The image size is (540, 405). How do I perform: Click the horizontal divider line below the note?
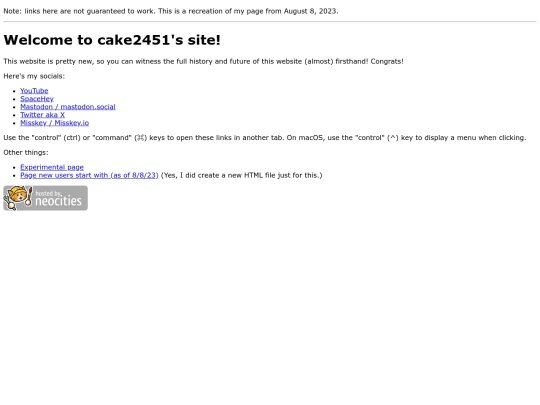pos(270,22)
